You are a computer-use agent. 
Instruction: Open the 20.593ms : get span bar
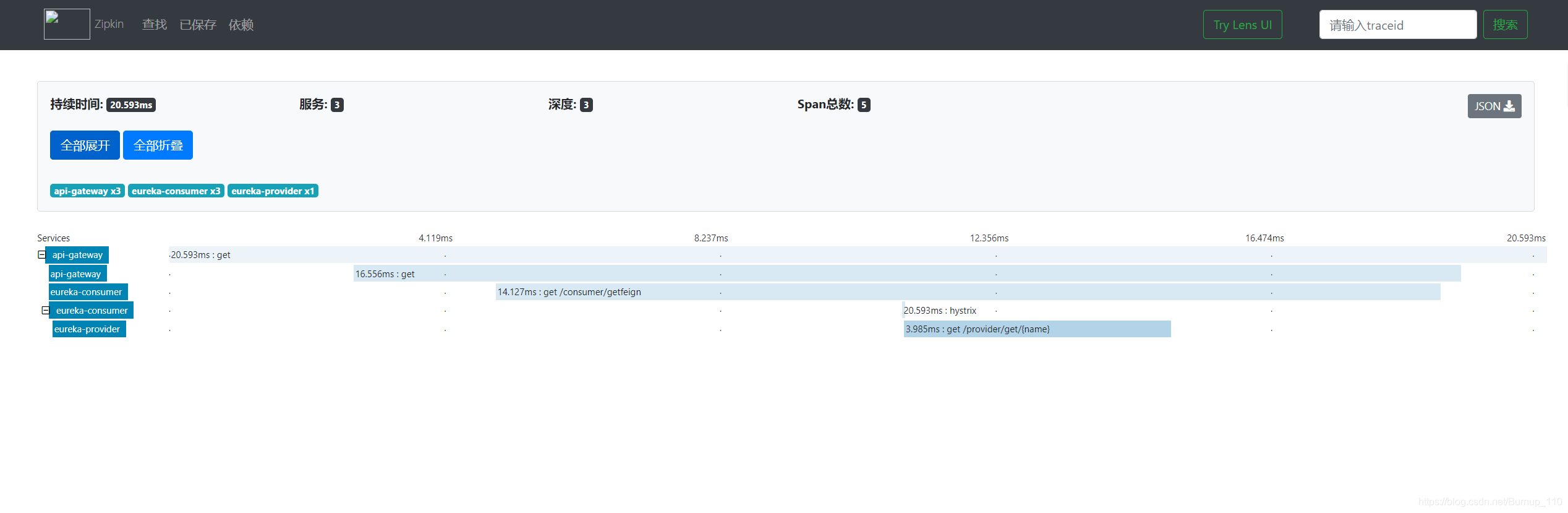click(x=858, y=255)
